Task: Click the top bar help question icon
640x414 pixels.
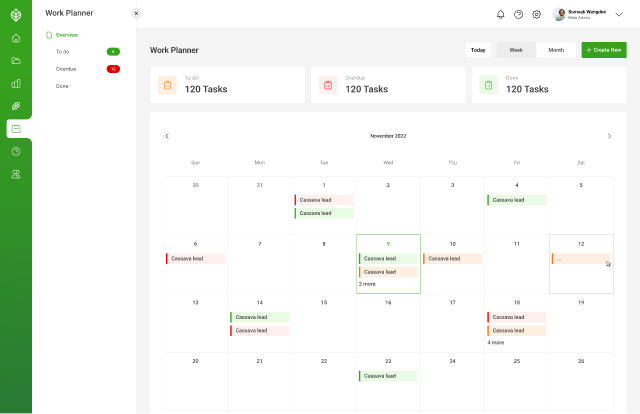Action: [x=518, y=15]
